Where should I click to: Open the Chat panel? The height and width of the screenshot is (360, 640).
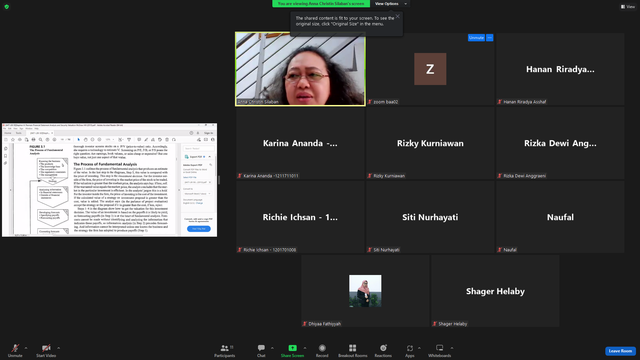pos(261,350)
